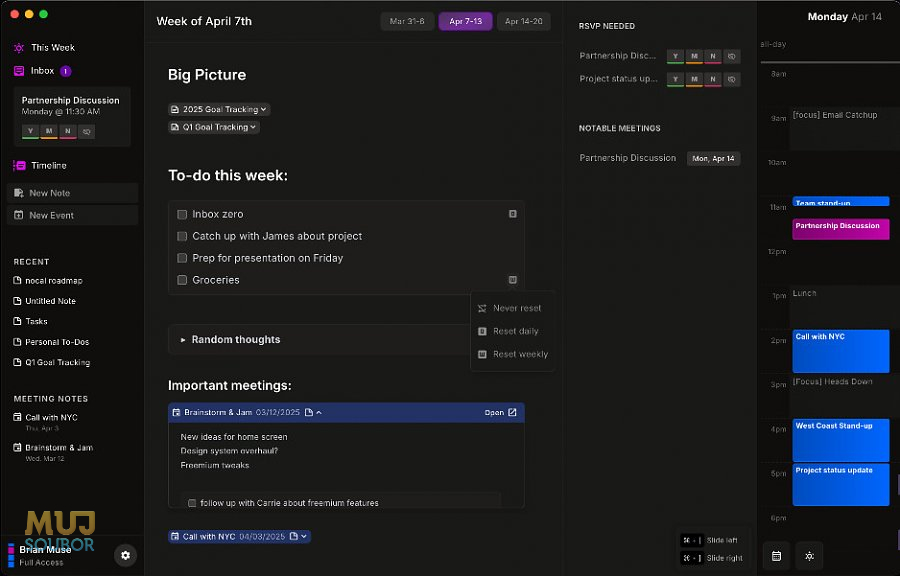900x576 pixels.
Task: Switch to Apr 14-20 week tab
Action: point(523,21)
